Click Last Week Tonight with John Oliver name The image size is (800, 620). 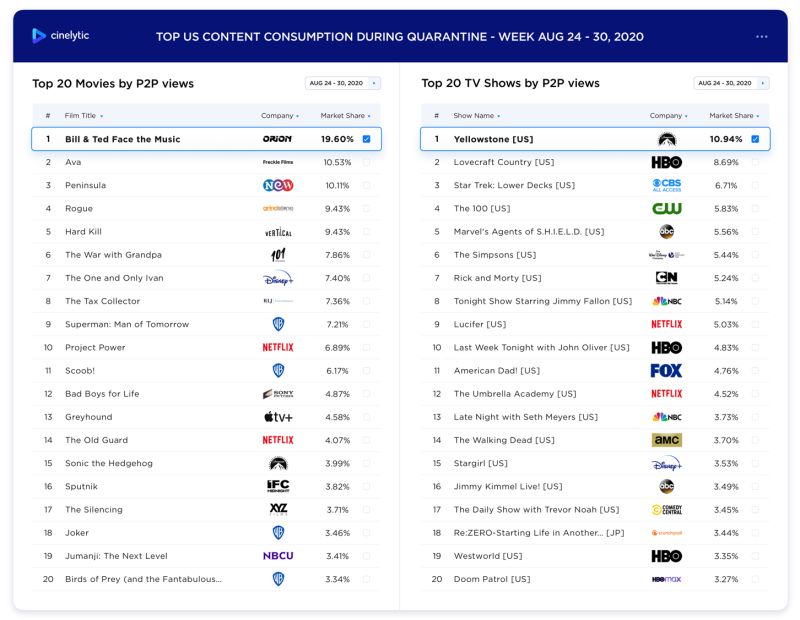pyautogui.click(x=541, y=348)
